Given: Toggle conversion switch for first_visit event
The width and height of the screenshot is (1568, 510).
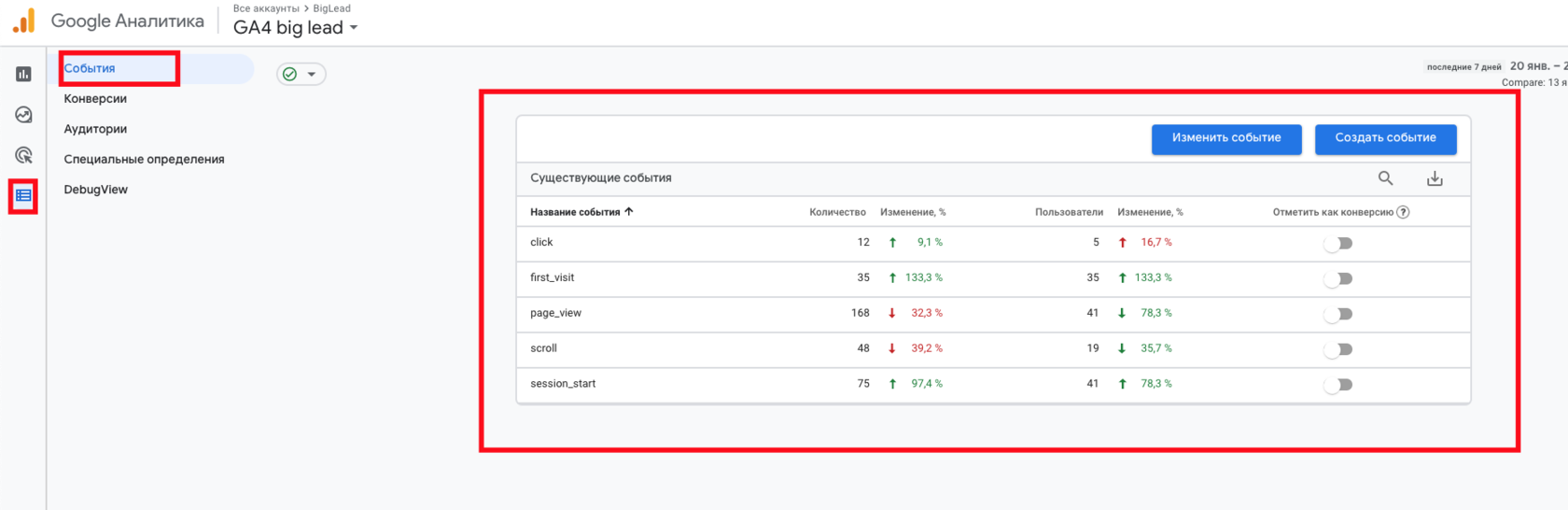Looking at the screenshot, I should (1337, 278).
